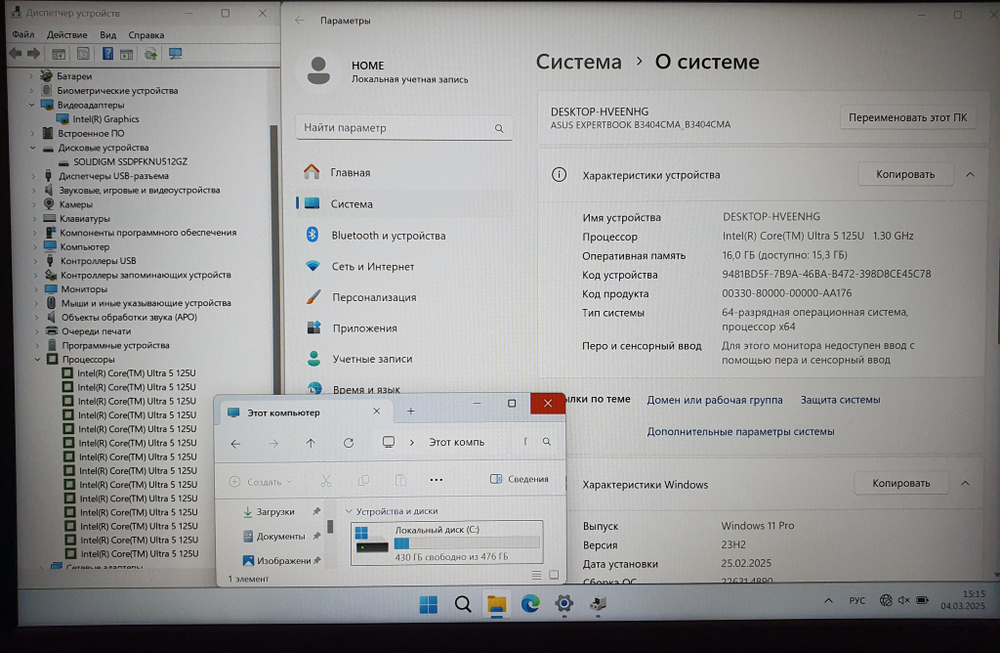Unpin Документы in quick access

pos(316,536)
